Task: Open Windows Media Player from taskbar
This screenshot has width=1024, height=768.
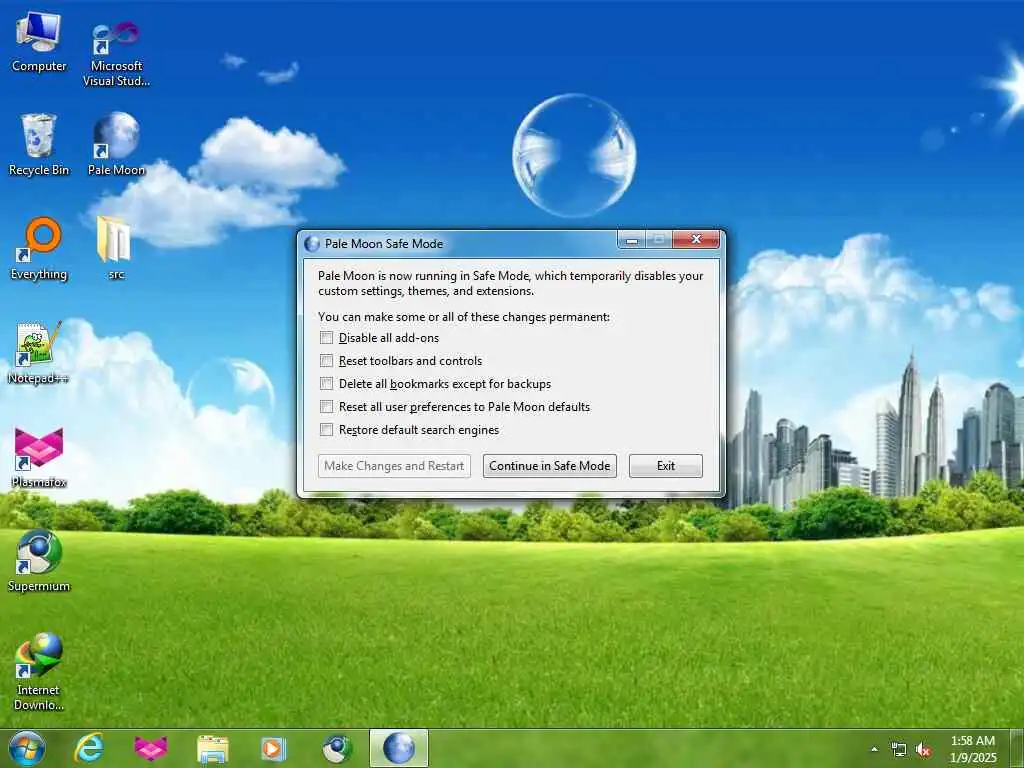Action: 274,748
